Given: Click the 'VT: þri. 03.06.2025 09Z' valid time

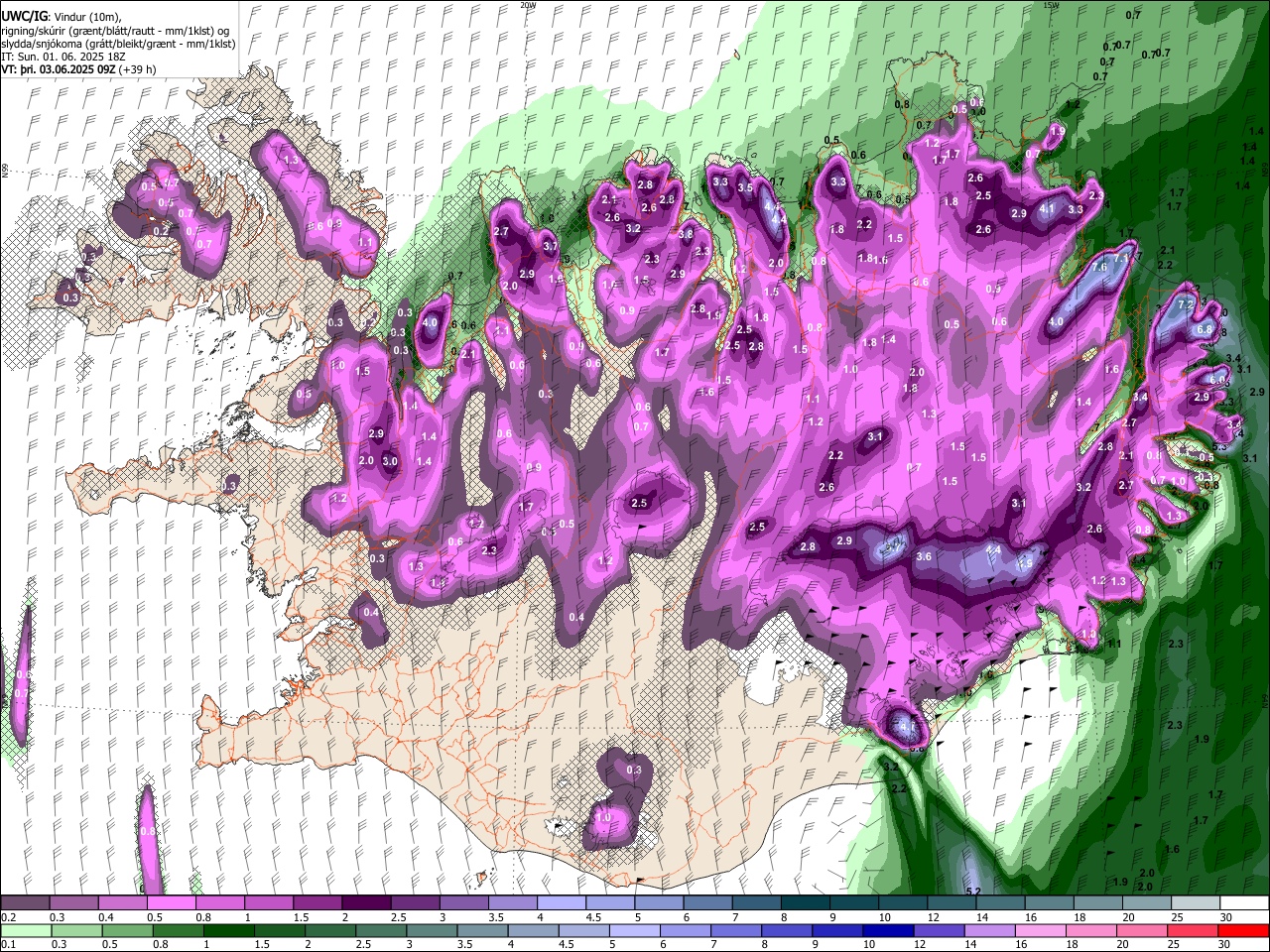Looking at the screenshot, I should (x=59, y=71).
